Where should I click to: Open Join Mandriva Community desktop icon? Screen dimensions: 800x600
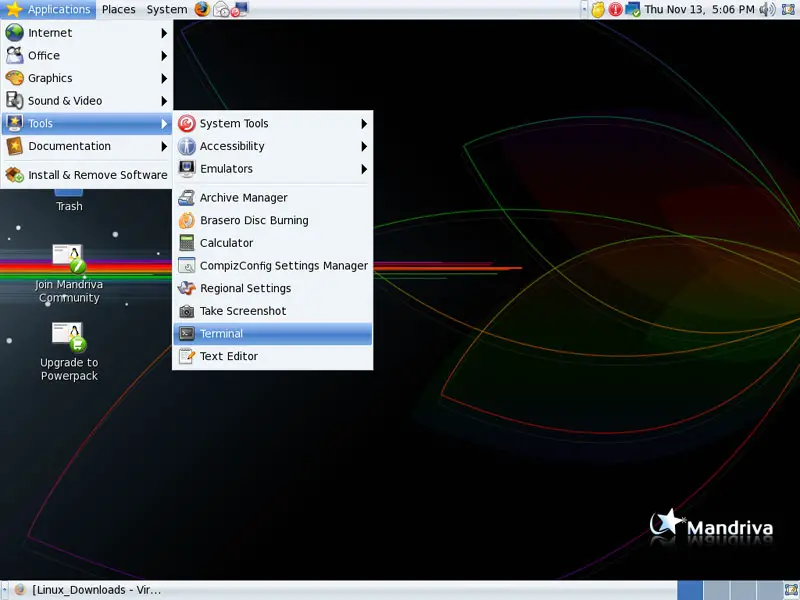click(x=69, y=273)
